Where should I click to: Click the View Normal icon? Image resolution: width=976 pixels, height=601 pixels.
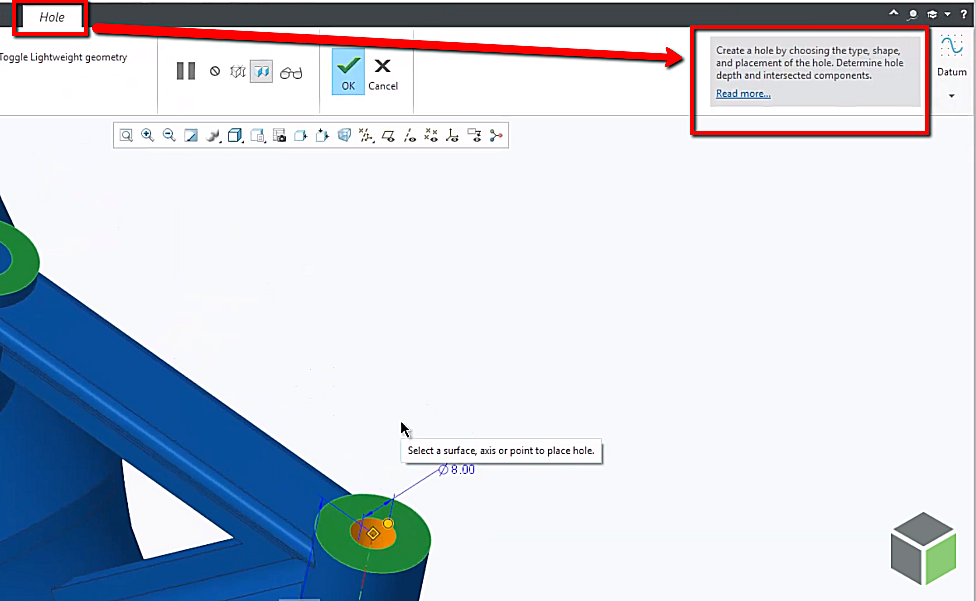pyautogui.click(x=301, y=136)
